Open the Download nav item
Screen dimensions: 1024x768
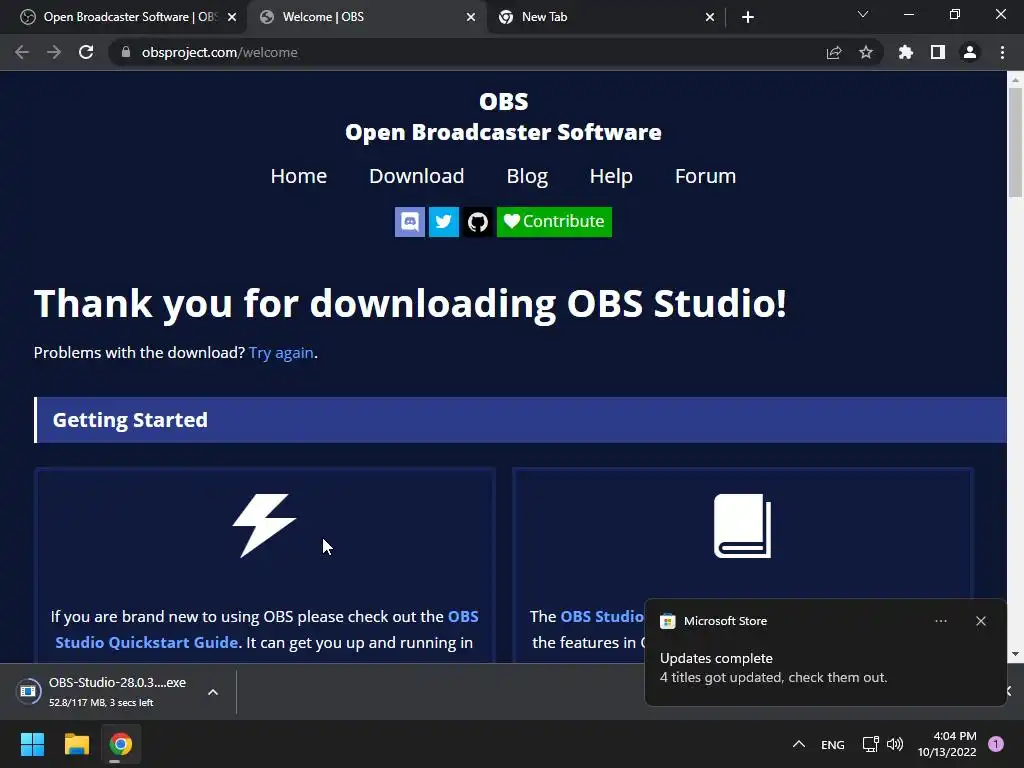pyautogui.click(x=417, y=176)
